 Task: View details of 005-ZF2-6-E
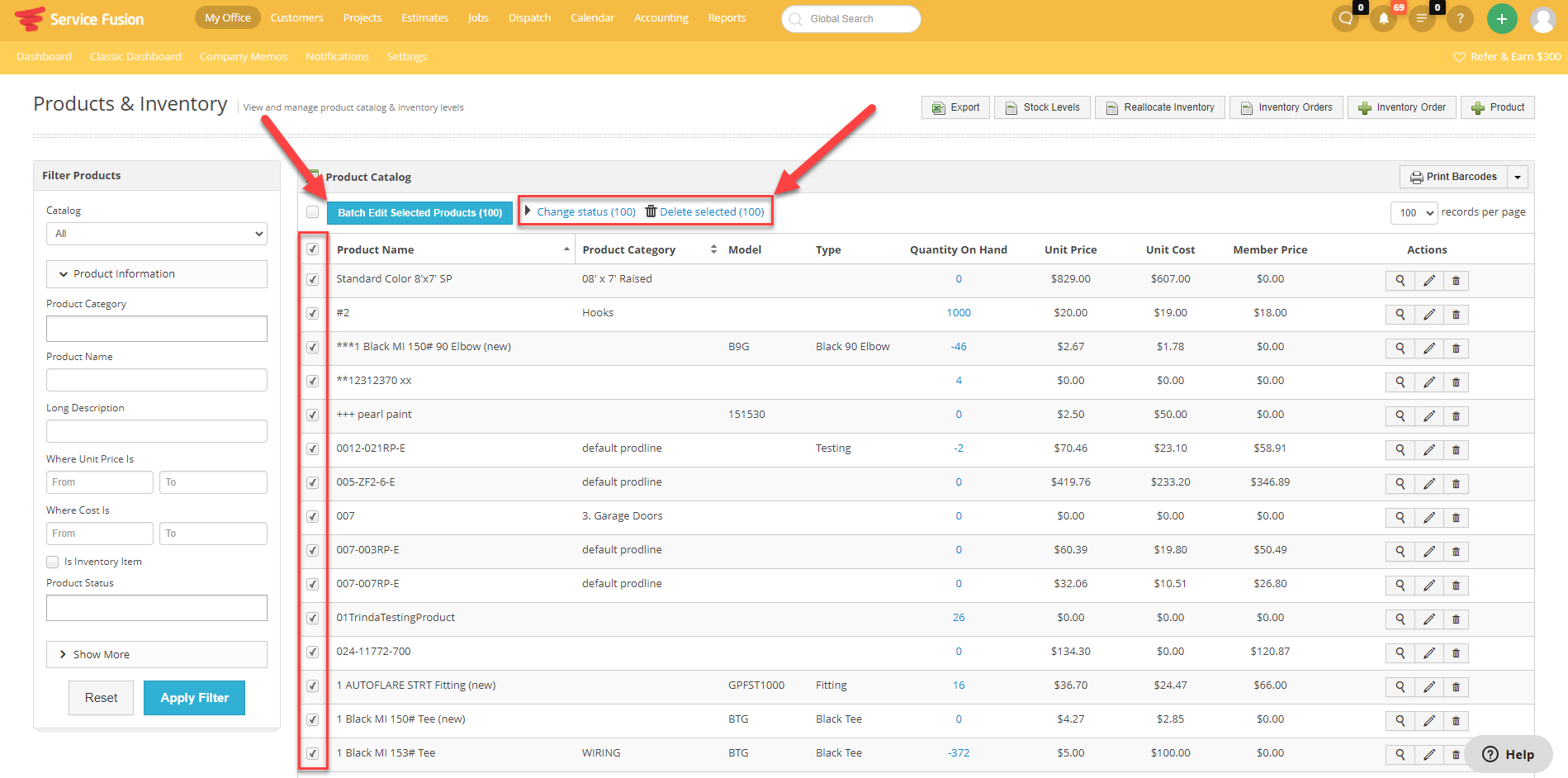(1400, 484)
